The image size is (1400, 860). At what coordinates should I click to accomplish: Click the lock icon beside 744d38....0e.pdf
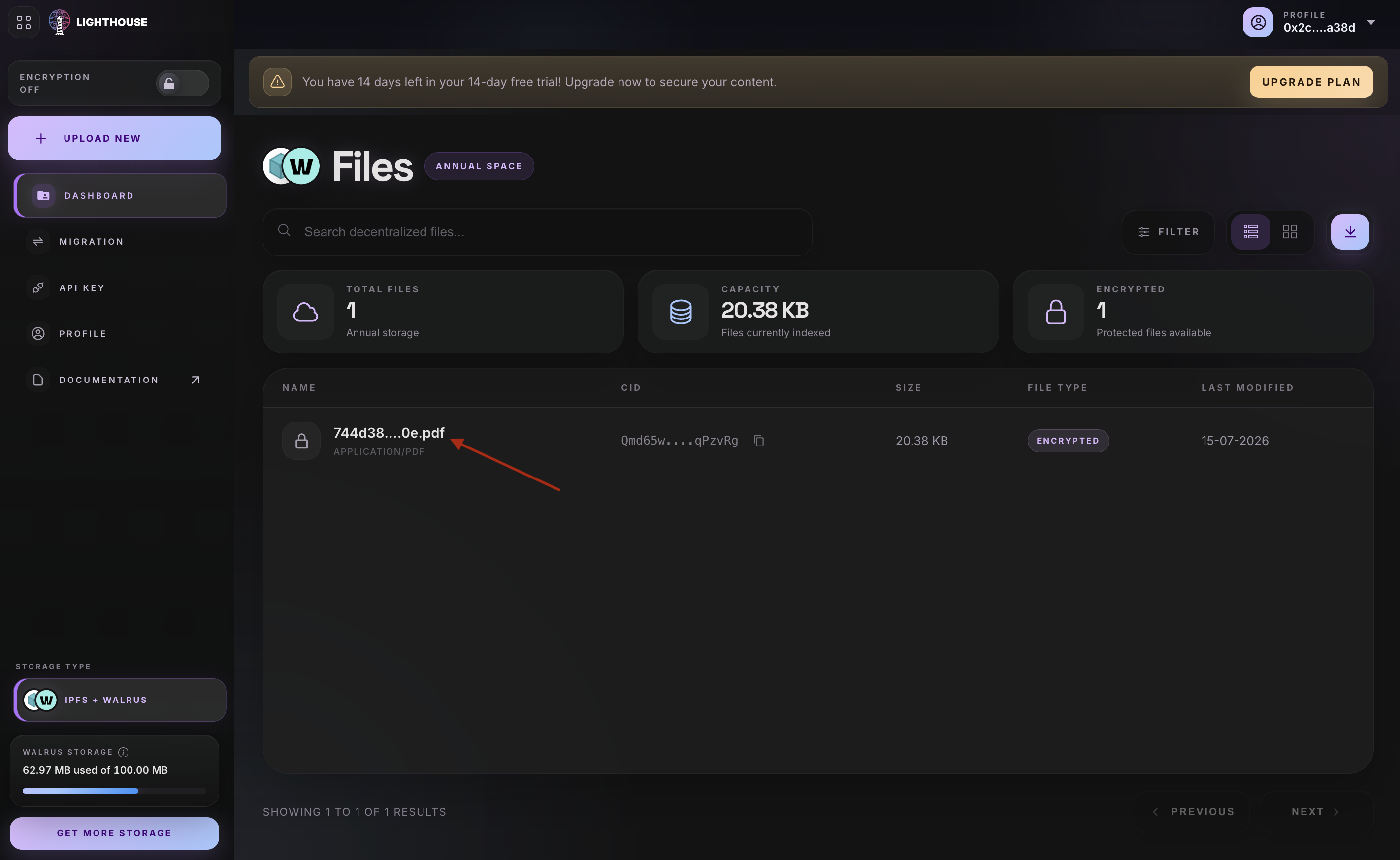coord(301,441)
